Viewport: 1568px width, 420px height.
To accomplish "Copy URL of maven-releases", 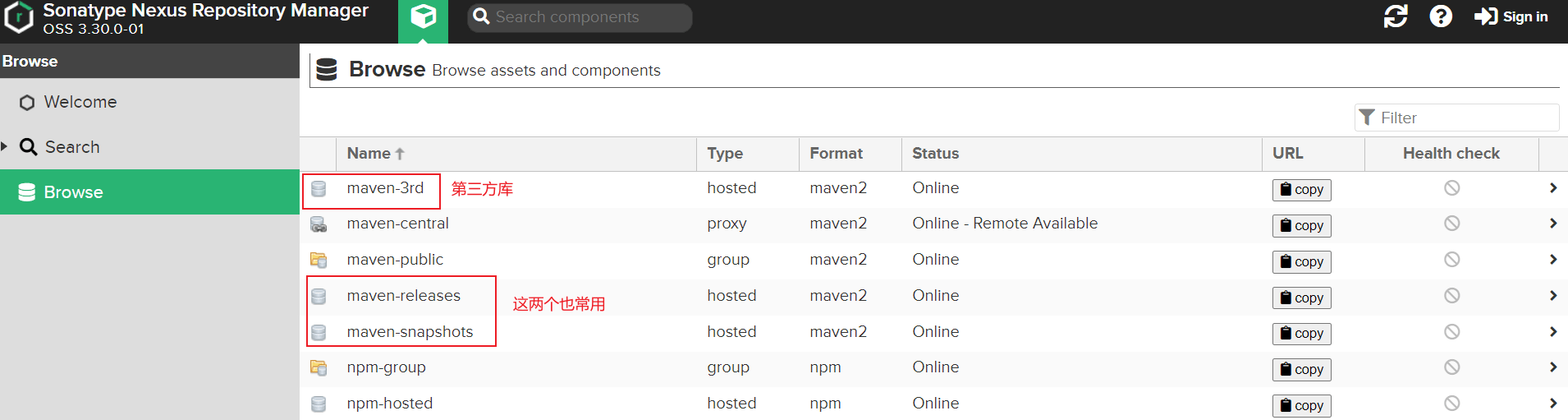I will [1301, 298].
